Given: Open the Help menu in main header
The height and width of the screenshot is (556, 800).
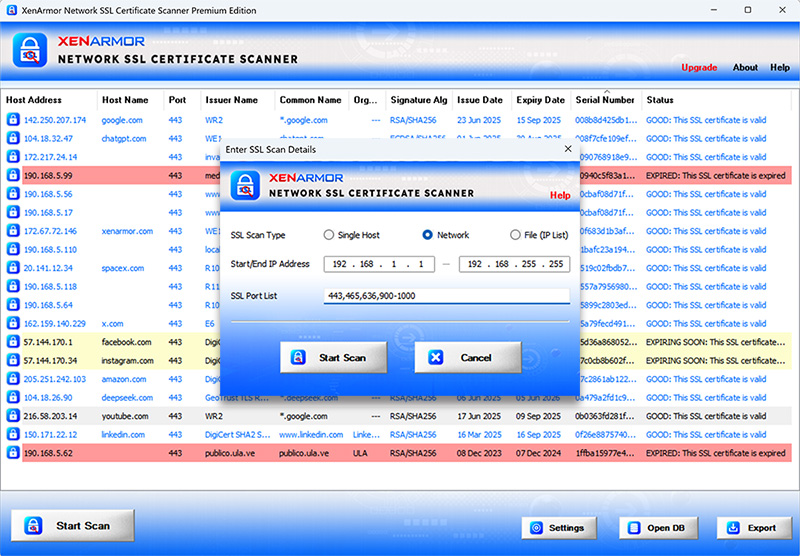Looking at the screenshot, I should [780, 67].
